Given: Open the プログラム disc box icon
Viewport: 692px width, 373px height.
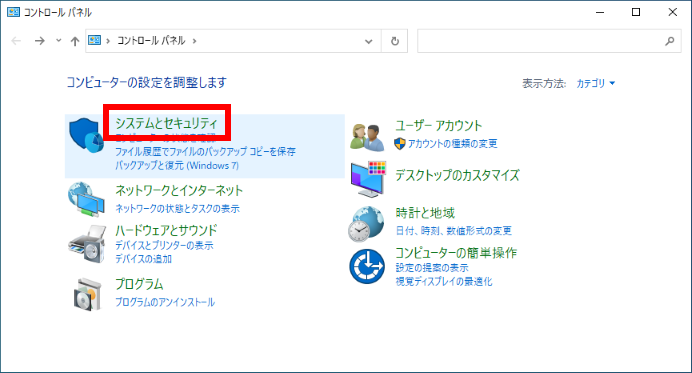Looking at the screenshot, I should click(x=88, y=294).
